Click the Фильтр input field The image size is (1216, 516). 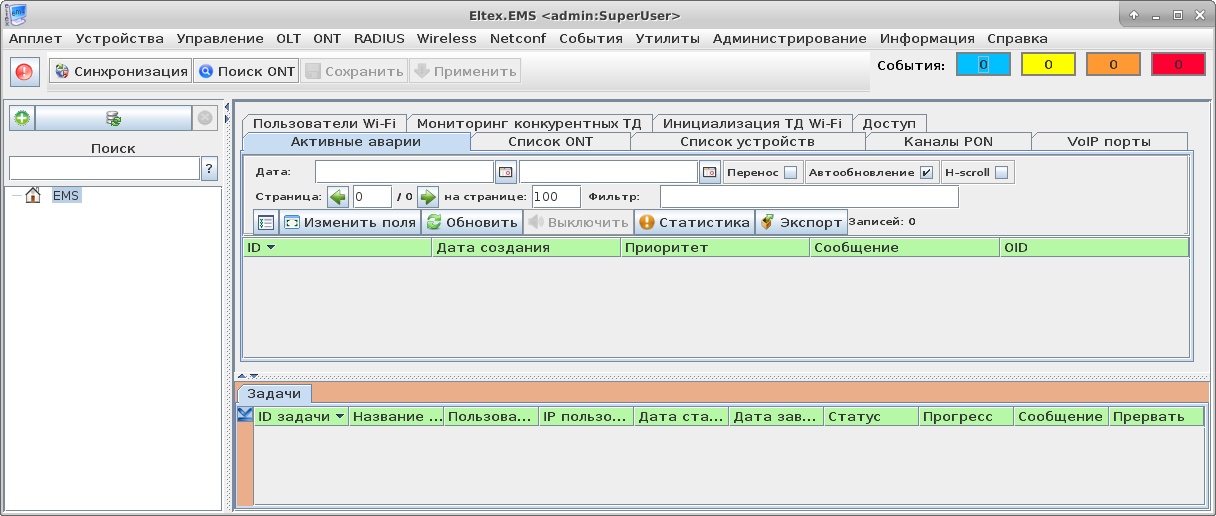809,197
